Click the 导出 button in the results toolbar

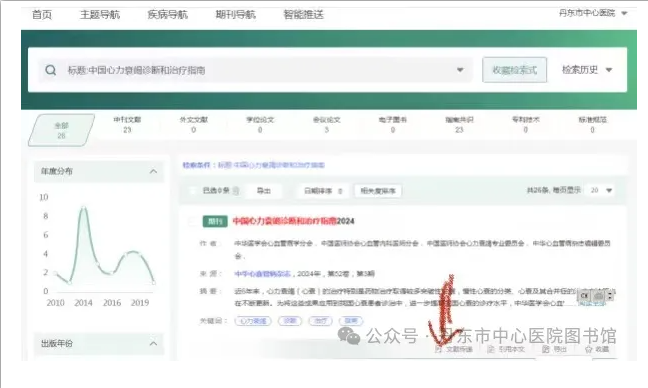(x=264, y=191)
